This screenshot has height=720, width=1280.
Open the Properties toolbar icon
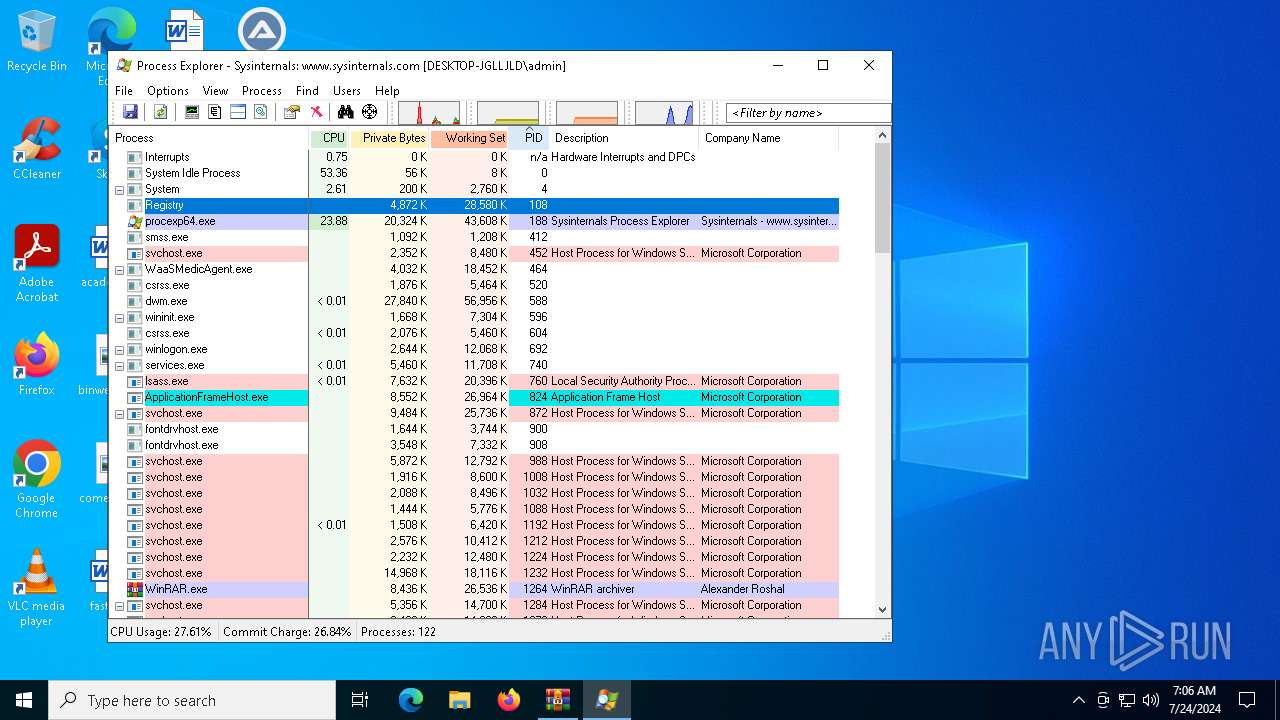coord(291,112)
